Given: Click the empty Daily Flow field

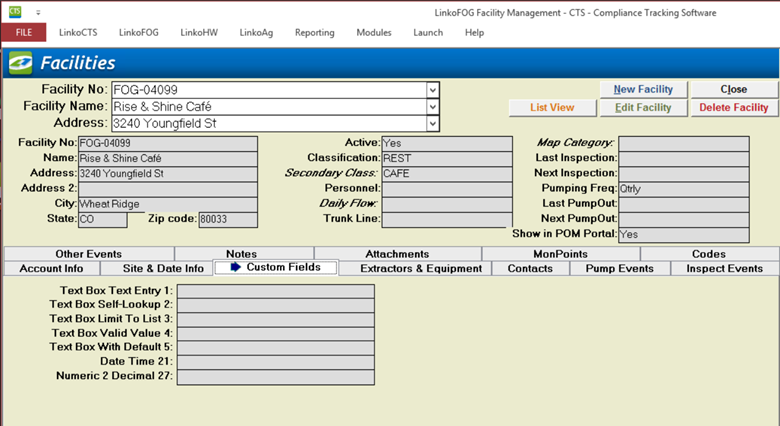Looking at the screenshot, I should [447, 204].
